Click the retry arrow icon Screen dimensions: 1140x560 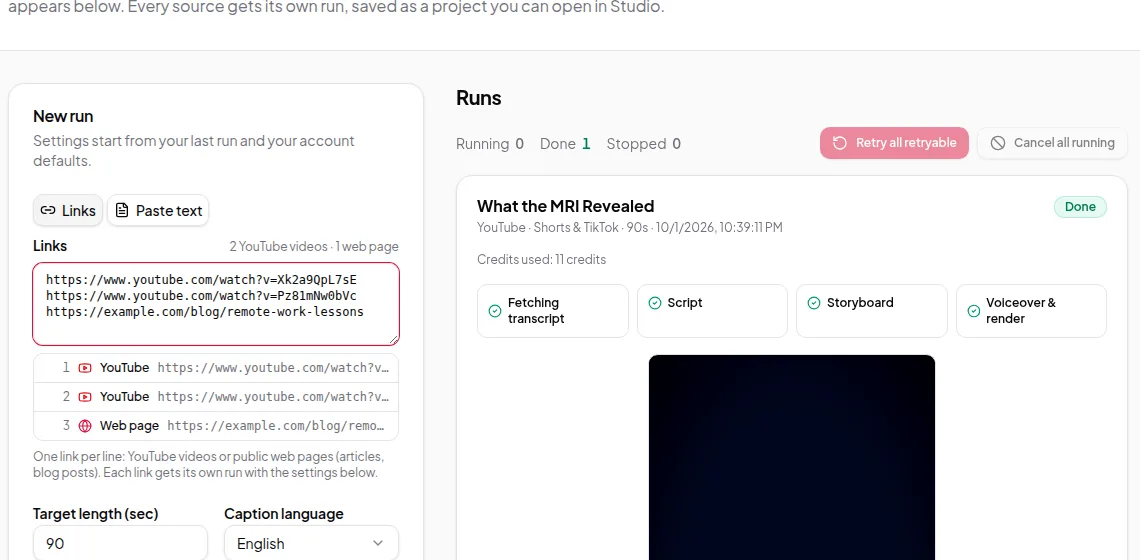(x=840, y=143)
